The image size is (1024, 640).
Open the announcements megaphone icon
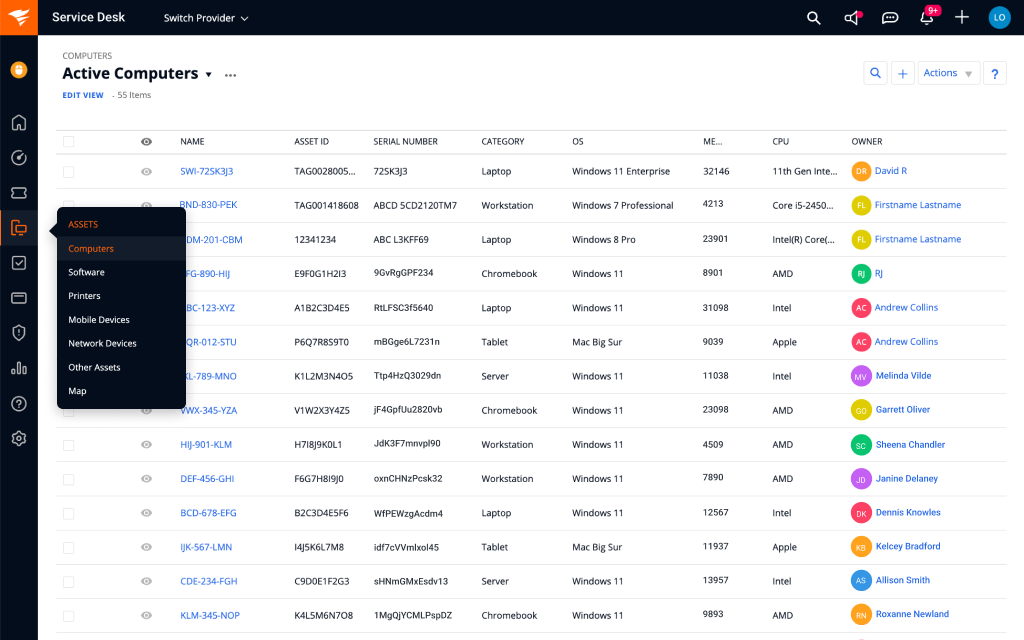pyautogui.click(x=852, y=18)
